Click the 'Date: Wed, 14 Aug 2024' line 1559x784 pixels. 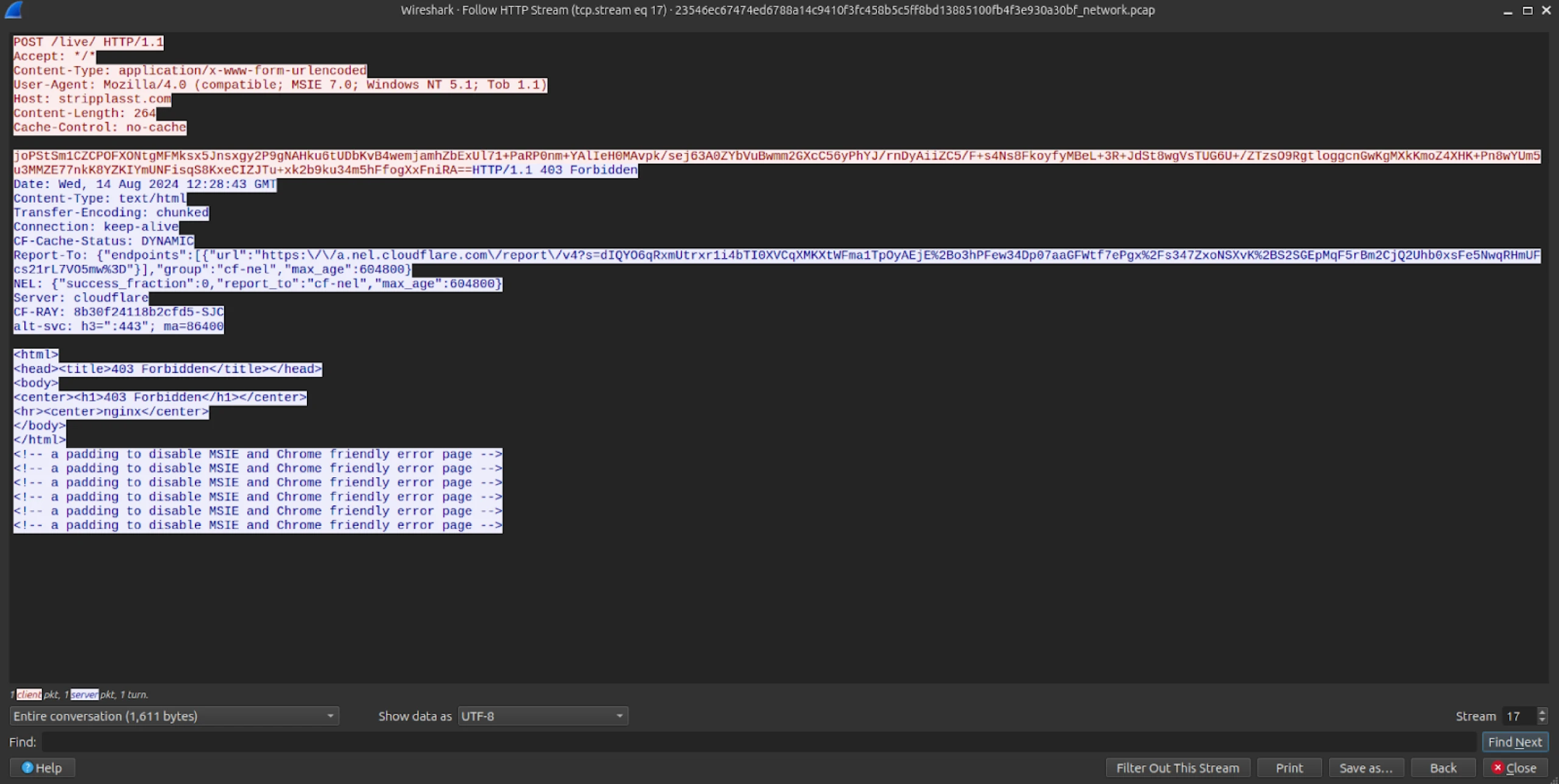[145, 184]
